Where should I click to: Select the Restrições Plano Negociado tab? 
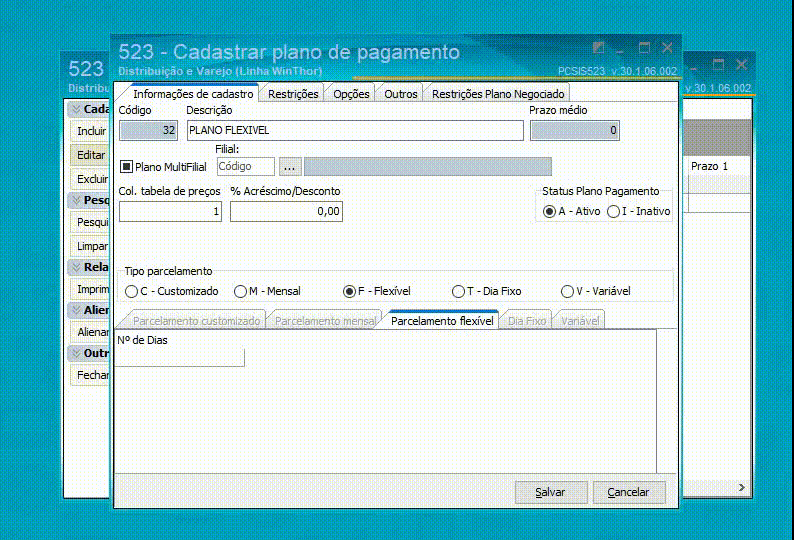(498, 94)
